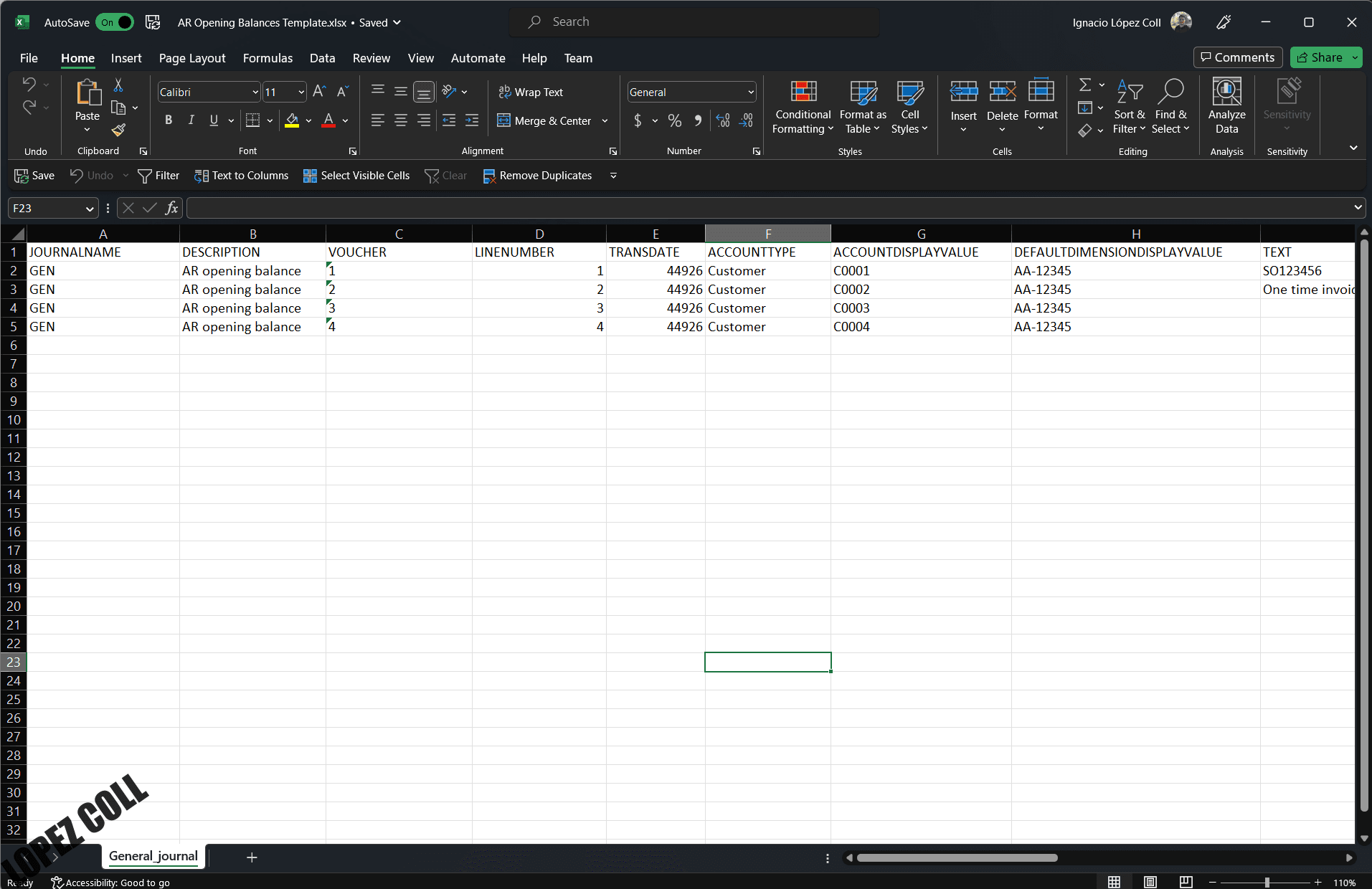This screenshot has width=1372, height=889.
Task: Click the Analyze Data icon
Action: tap(1226, 106)
